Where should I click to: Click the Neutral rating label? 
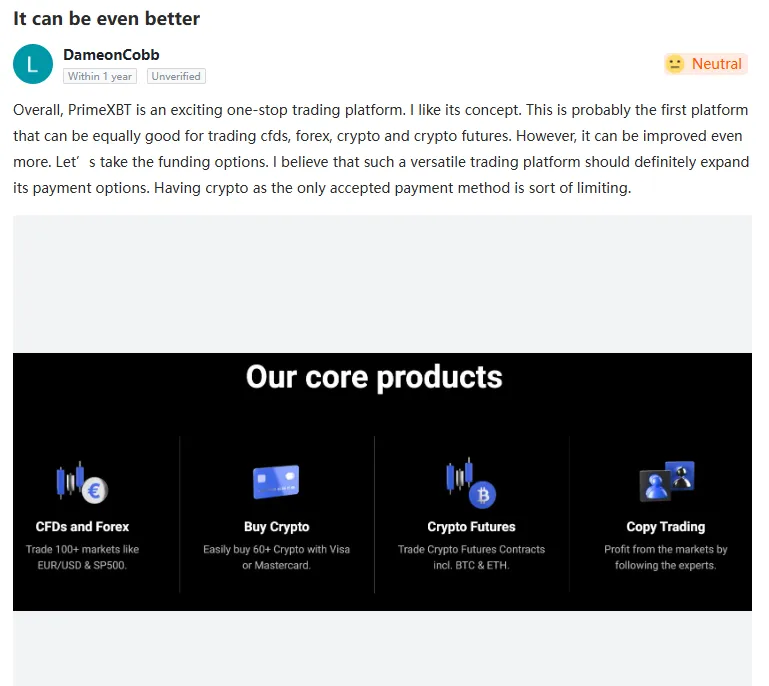tap(717, 64)
